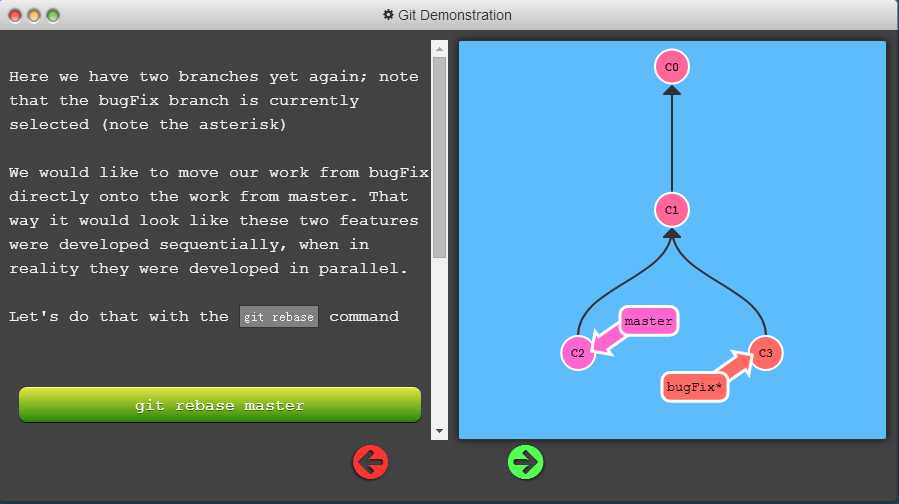The image size is (899, 504).
Task: Click the 'Git Demonstration' window title
Action: point(455,15)
